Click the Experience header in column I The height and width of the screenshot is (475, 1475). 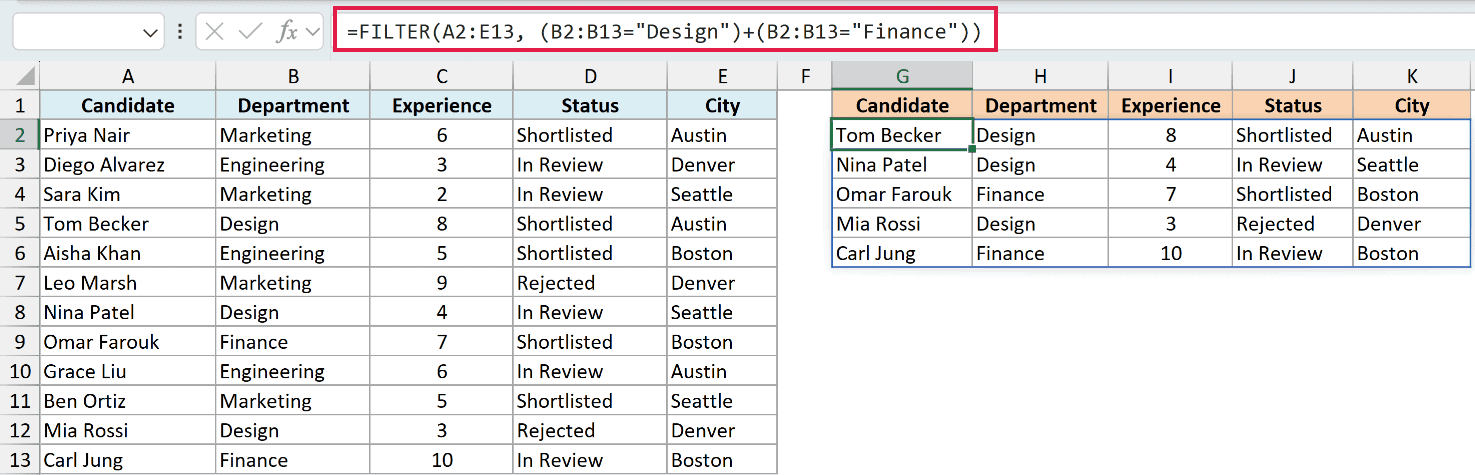(x=1170, y=106)
